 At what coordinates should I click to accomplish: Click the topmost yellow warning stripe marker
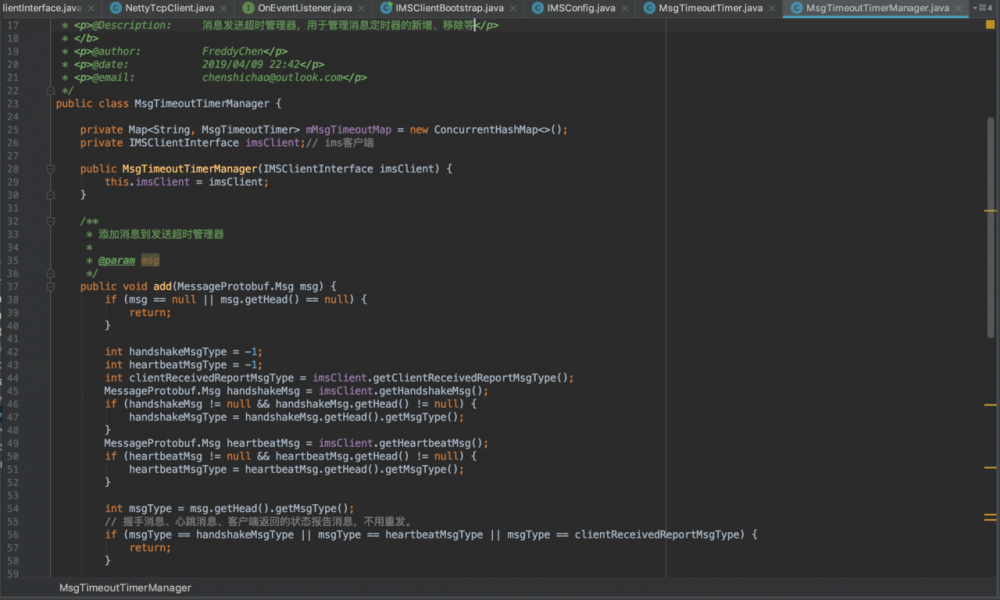click(x=990, y=211)
